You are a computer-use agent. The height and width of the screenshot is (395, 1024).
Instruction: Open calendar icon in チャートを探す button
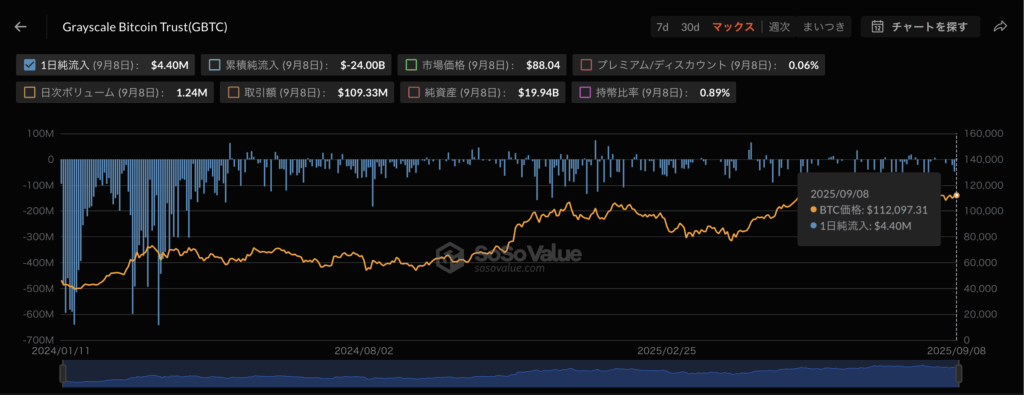coord(878,27)
